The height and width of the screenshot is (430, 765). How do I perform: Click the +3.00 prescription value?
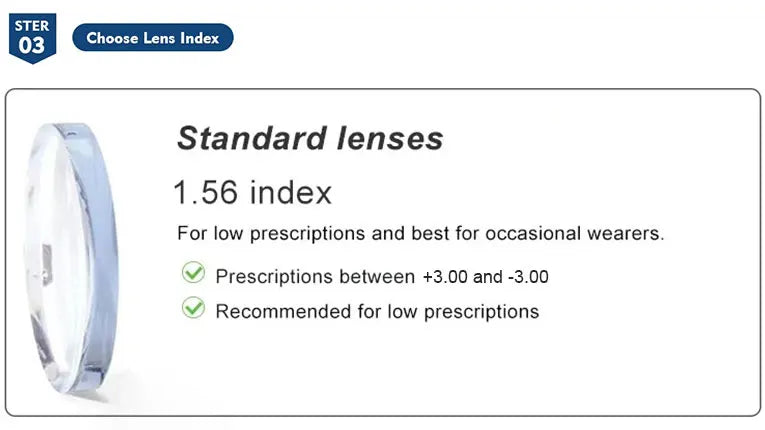point(444,276)
